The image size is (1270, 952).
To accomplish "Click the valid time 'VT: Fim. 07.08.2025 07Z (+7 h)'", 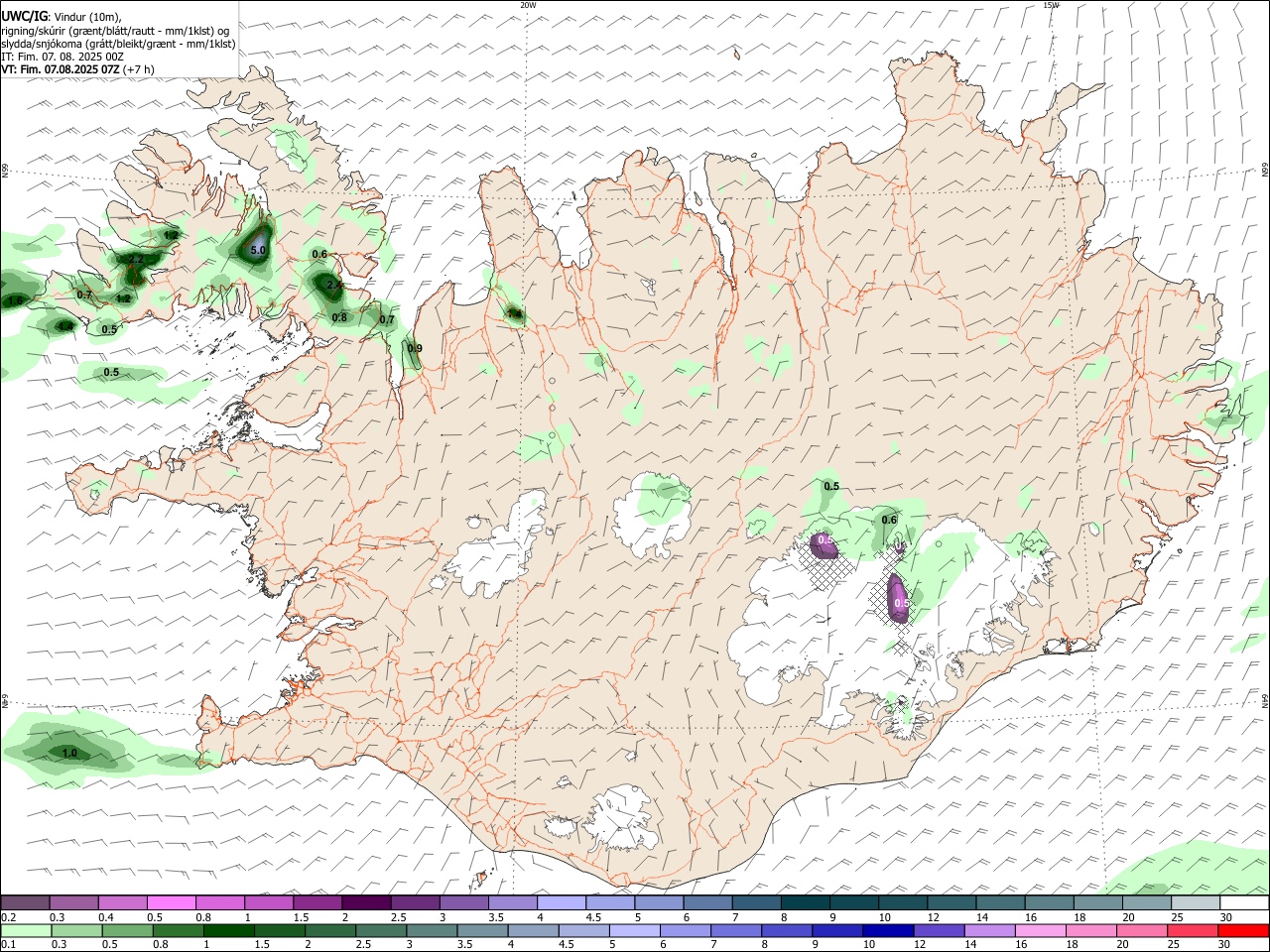I will click(x=77, y=70).
